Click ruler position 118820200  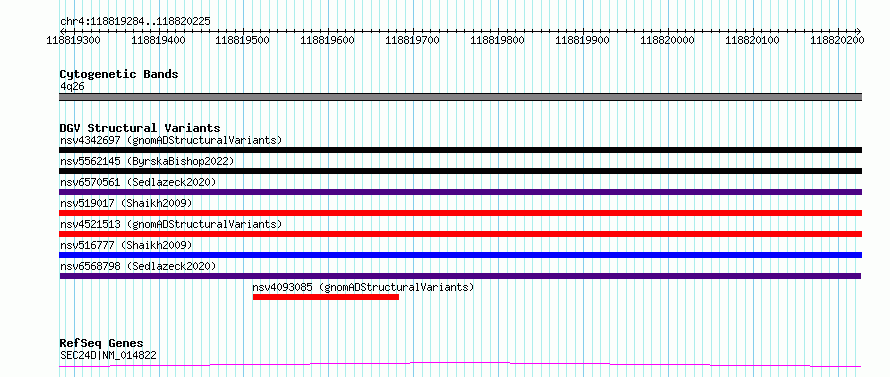[837, 40]
